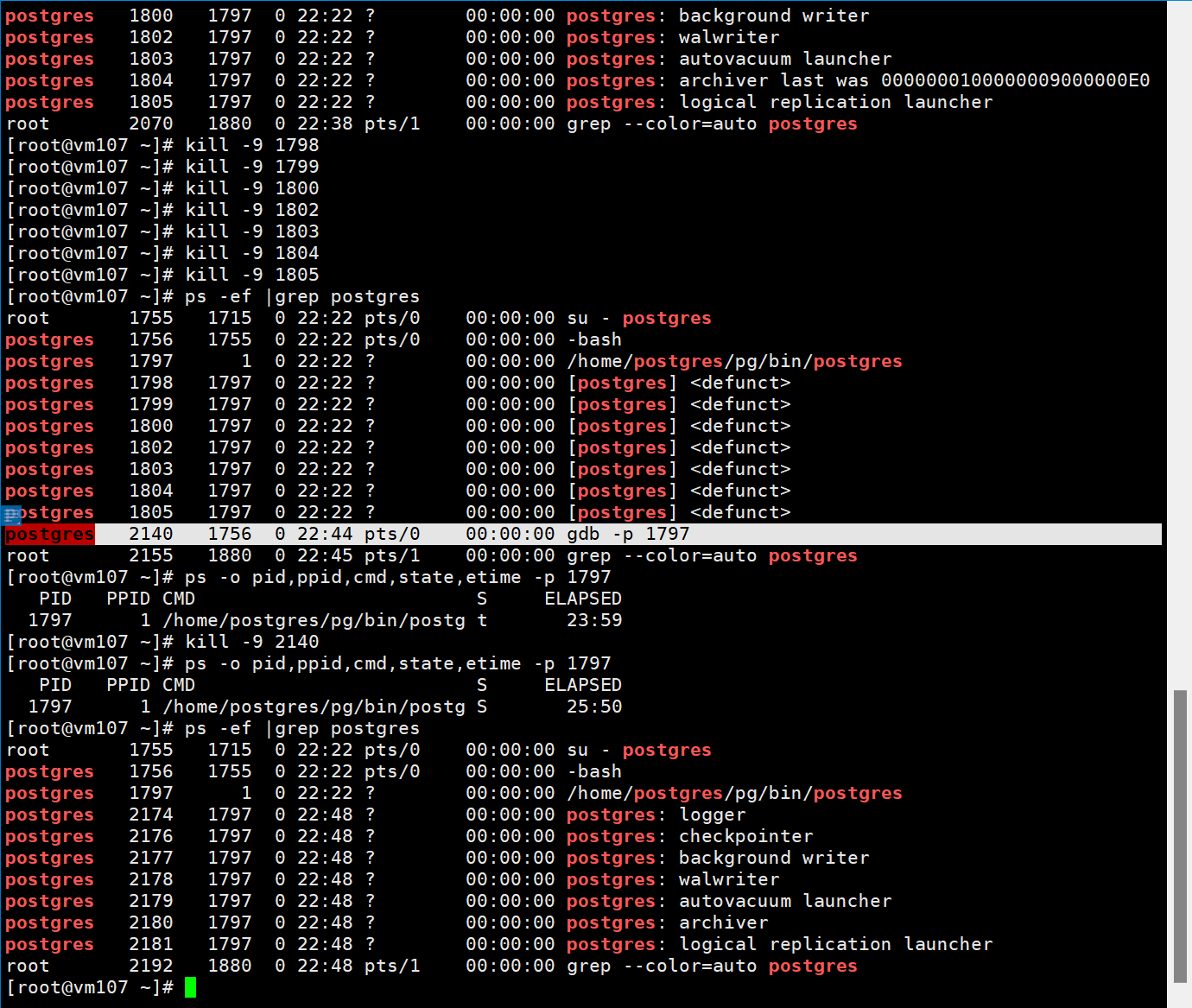Image resolution: width=1192 pixels, height=1008 pixels.
Task: Select PID 2140 in the highlighted gdb row
Action: coord(151,534)
